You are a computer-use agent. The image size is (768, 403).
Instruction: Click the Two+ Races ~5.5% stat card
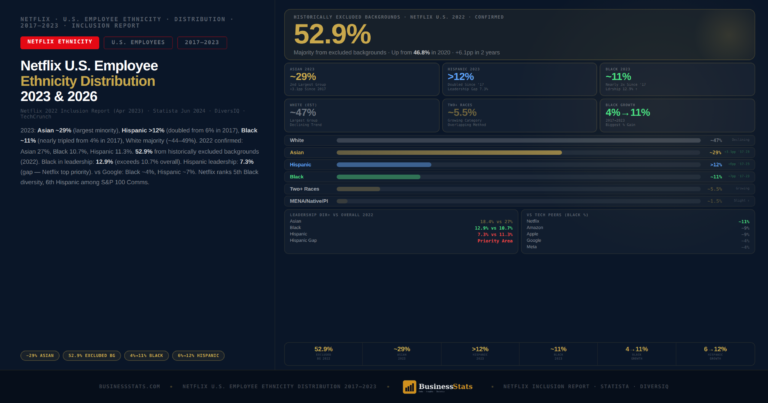click(x=519, y=116)
